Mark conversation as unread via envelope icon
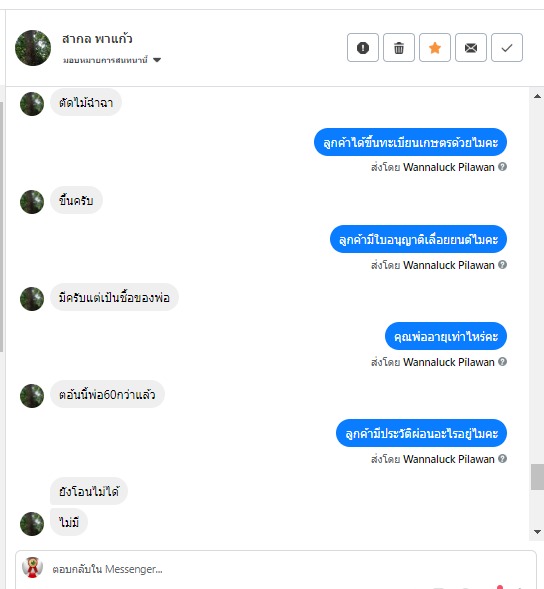The image size is (544, 589). coord(471,47)
